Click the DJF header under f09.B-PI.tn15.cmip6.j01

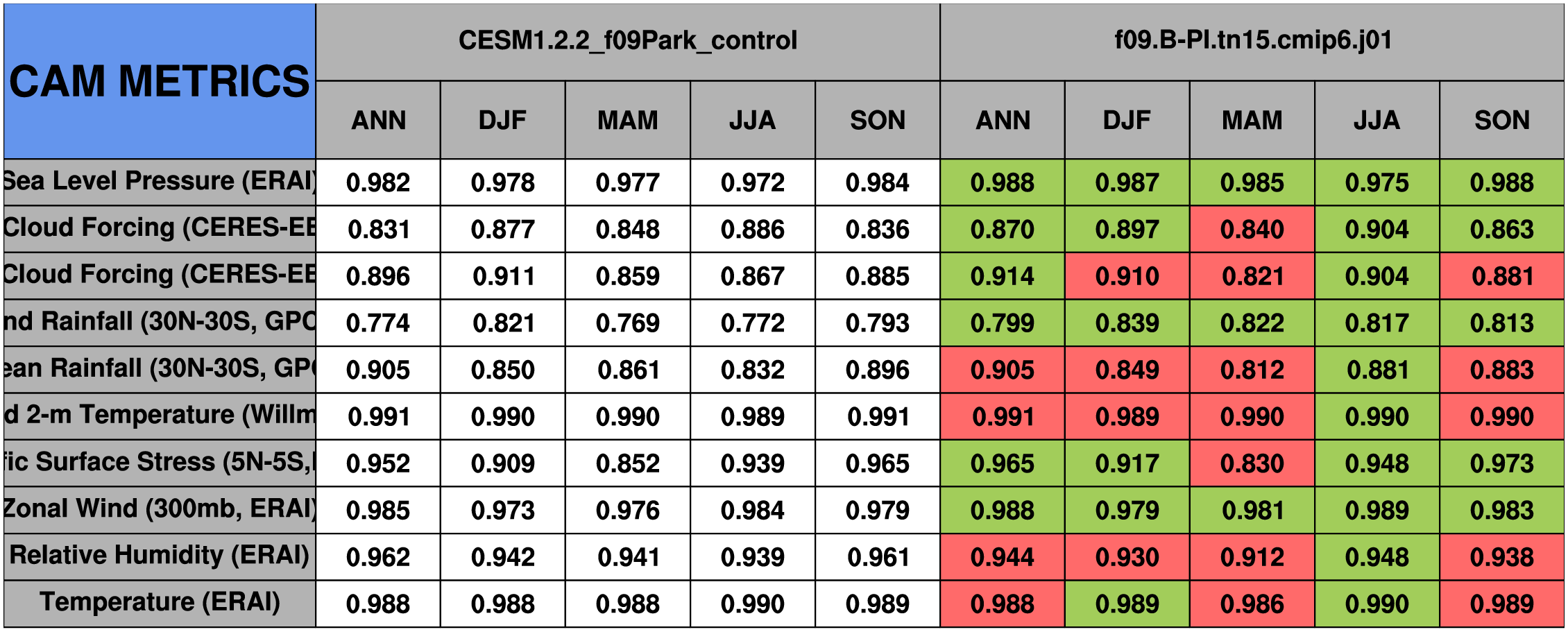tap(1127, 120)
